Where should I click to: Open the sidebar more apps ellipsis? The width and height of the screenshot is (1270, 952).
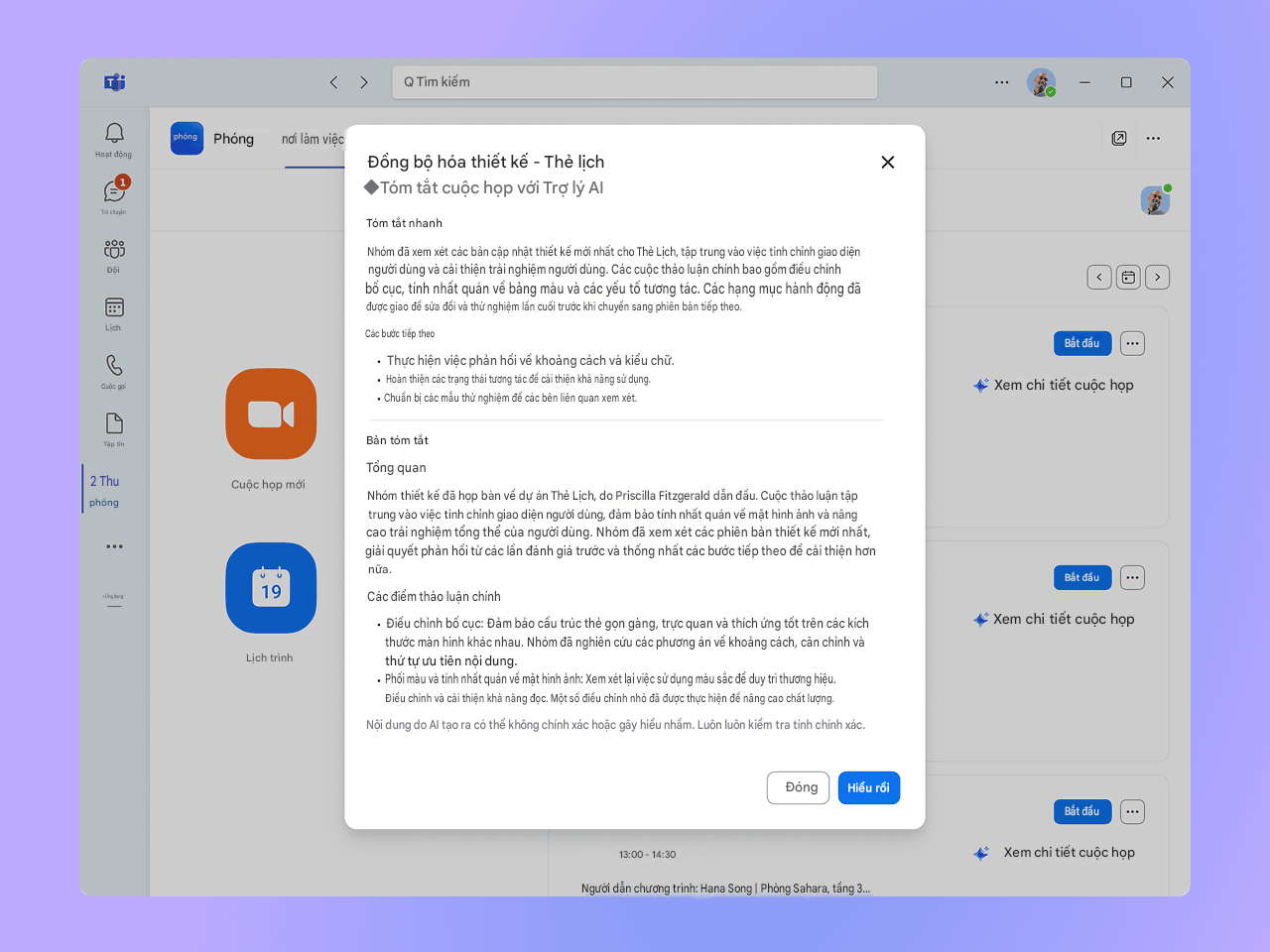coord(115,546)
